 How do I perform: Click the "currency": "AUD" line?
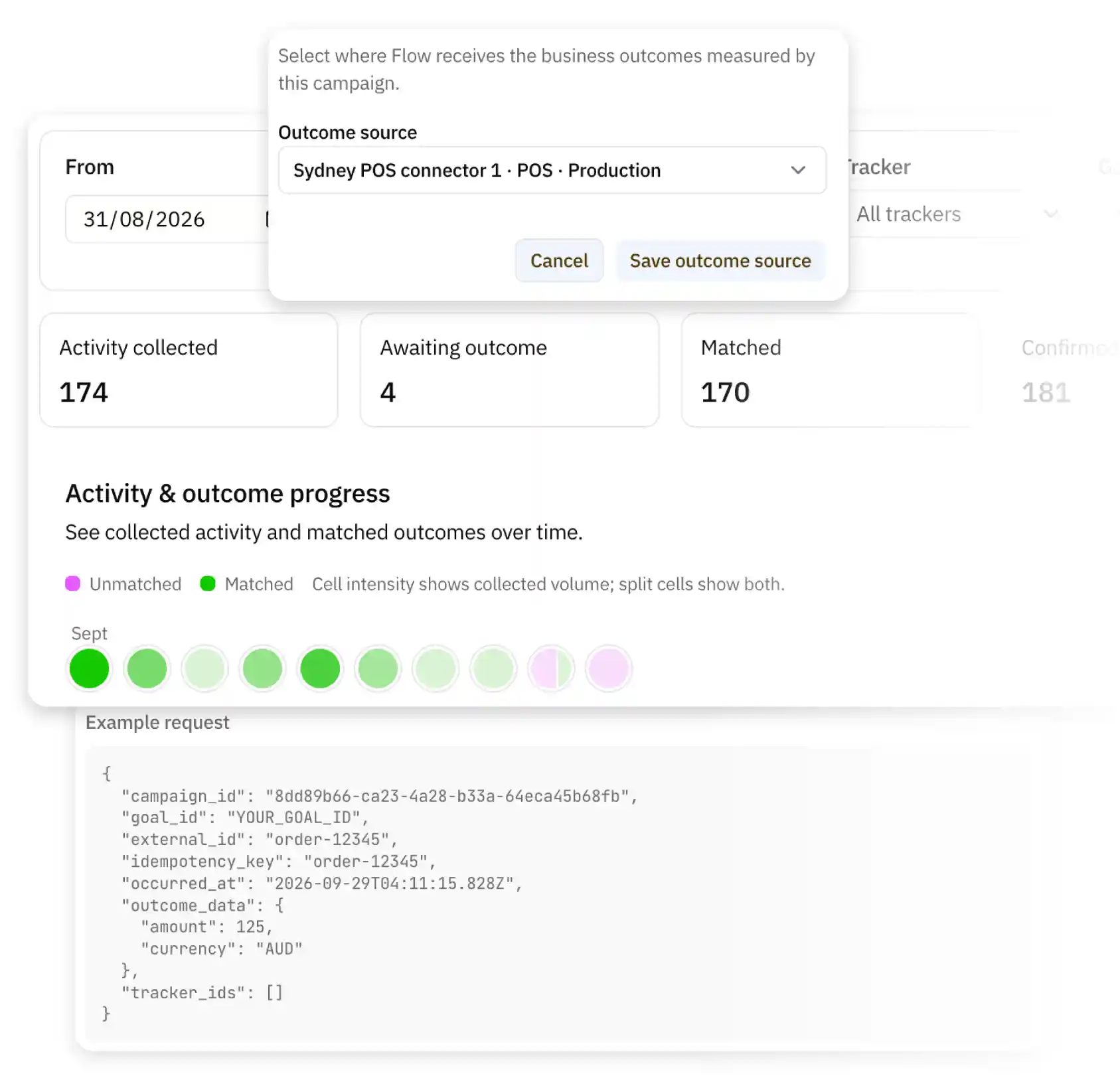(x=221, y=949)
